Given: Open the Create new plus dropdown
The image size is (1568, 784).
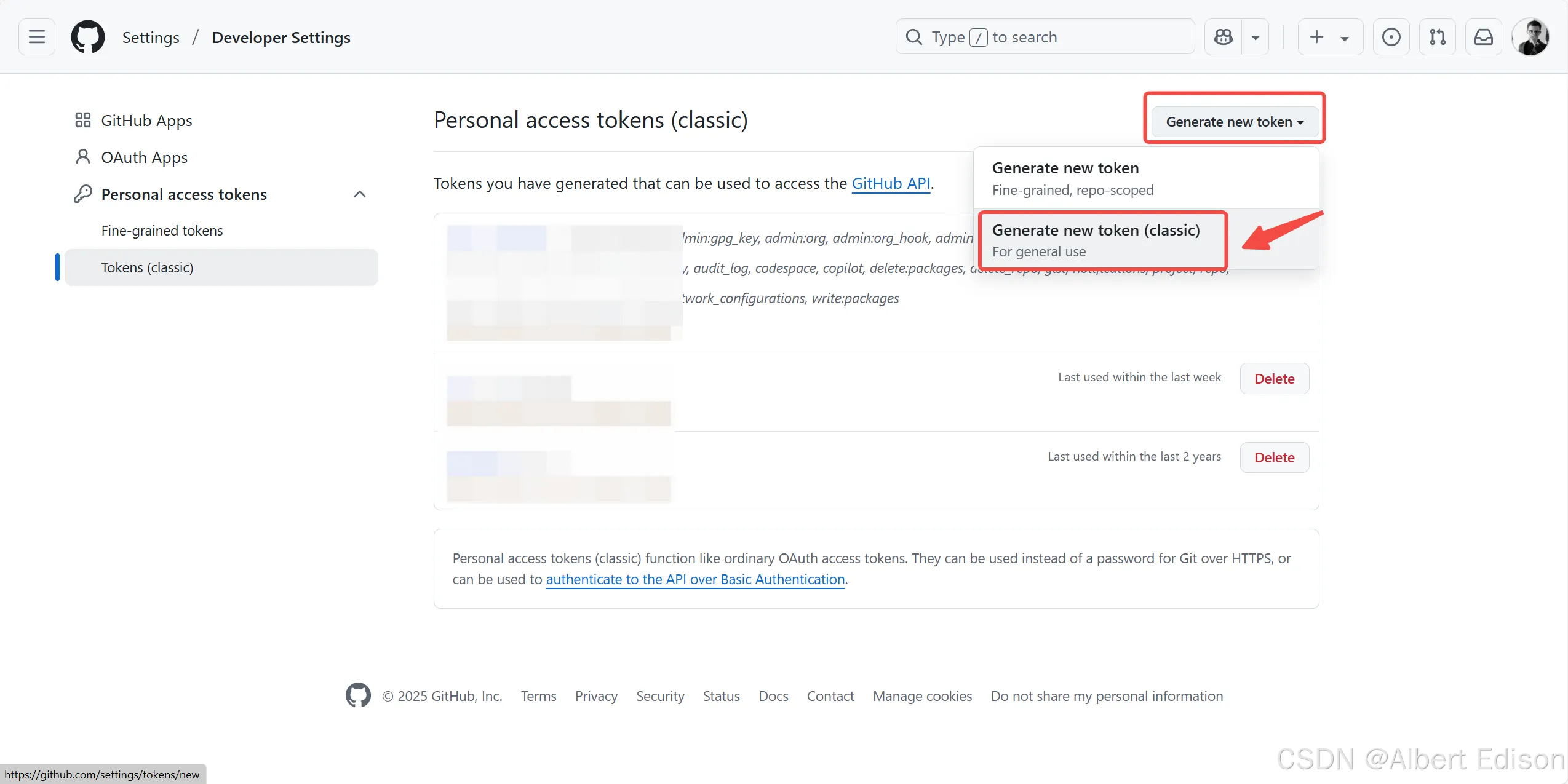Looking at the screenshot, I should tap(1330, 37).
